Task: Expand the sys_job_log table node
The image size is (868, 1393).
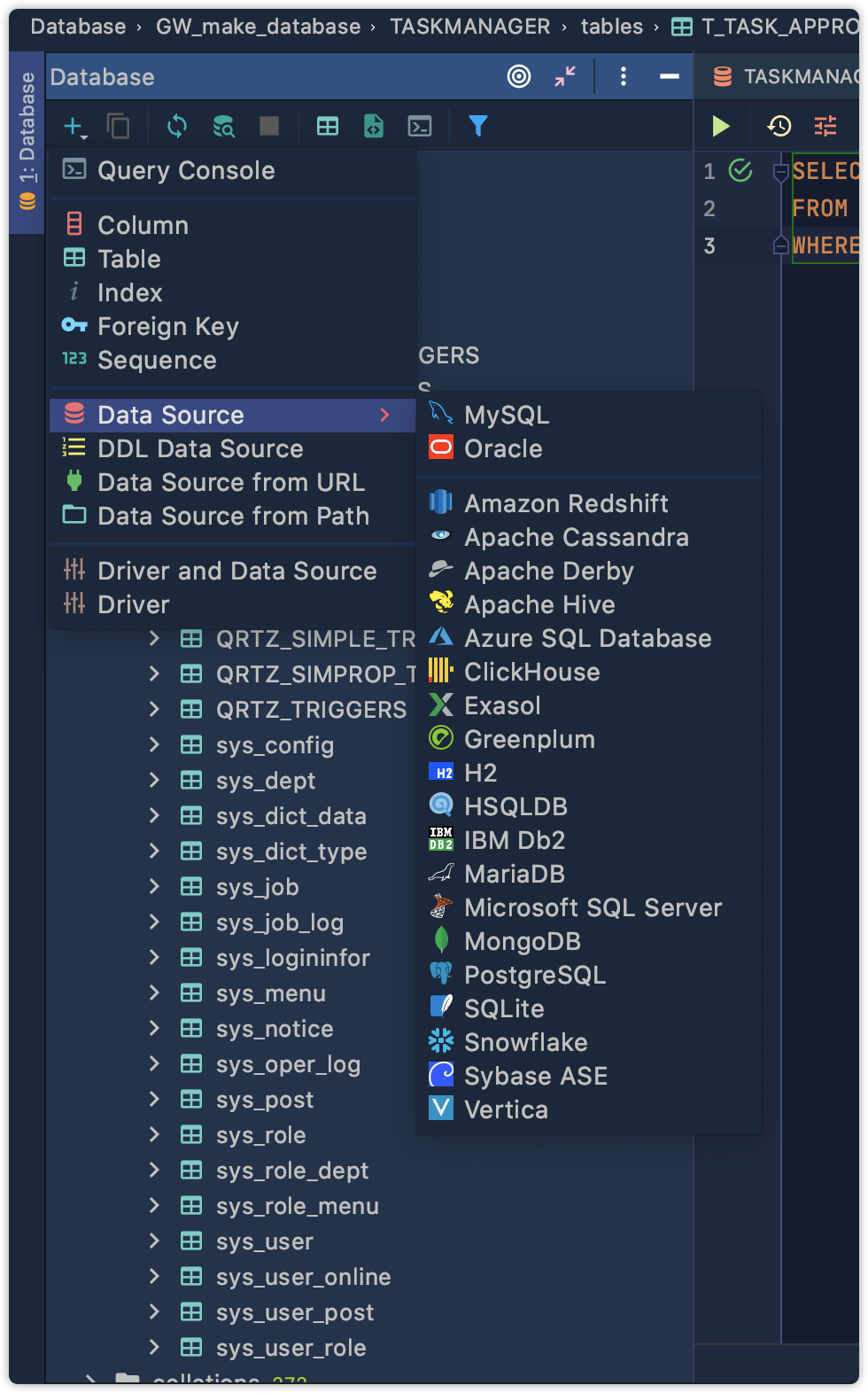Action: [155, 922]
